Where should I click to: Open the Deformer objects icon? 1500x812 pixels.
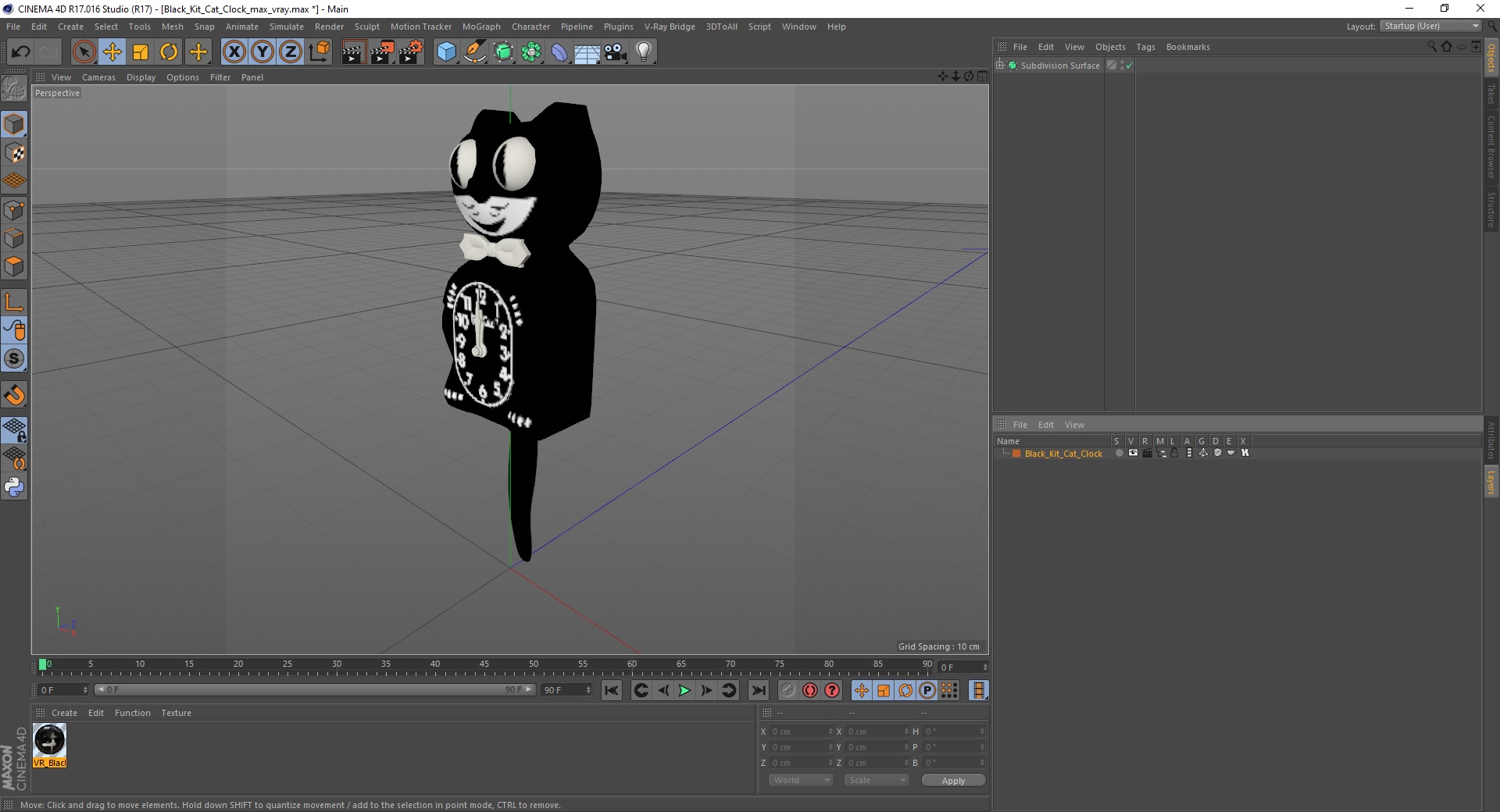coord(559,52)
